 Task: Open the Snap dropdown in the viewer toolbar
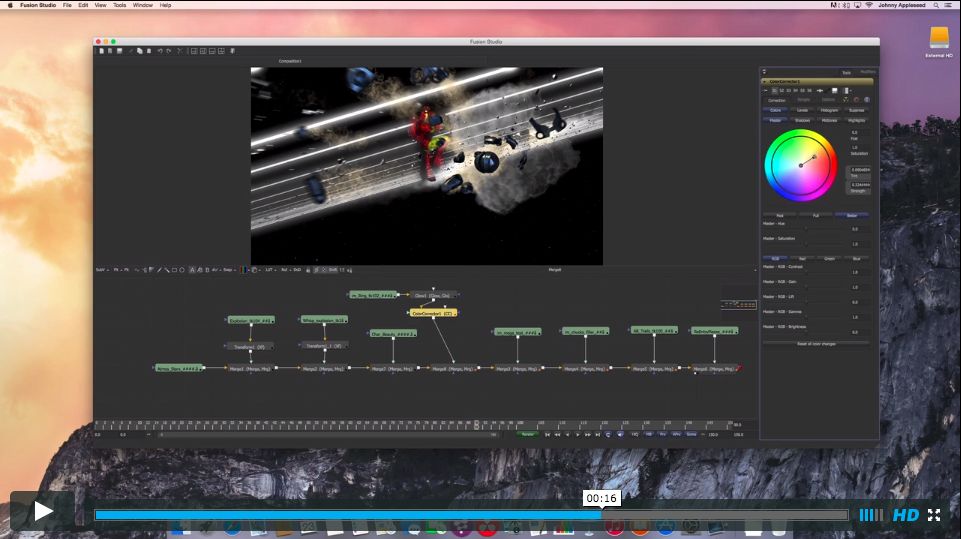point(228,270)
